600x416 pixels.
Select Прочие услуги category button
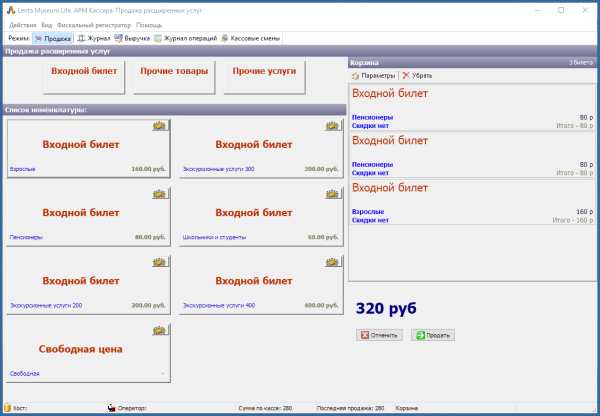(264, 72)
